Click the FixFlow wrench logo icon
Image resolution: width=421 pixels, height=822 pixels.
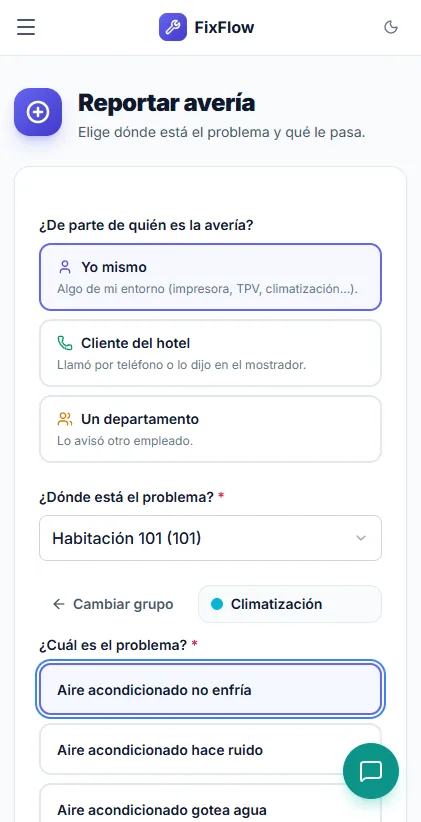173,27
